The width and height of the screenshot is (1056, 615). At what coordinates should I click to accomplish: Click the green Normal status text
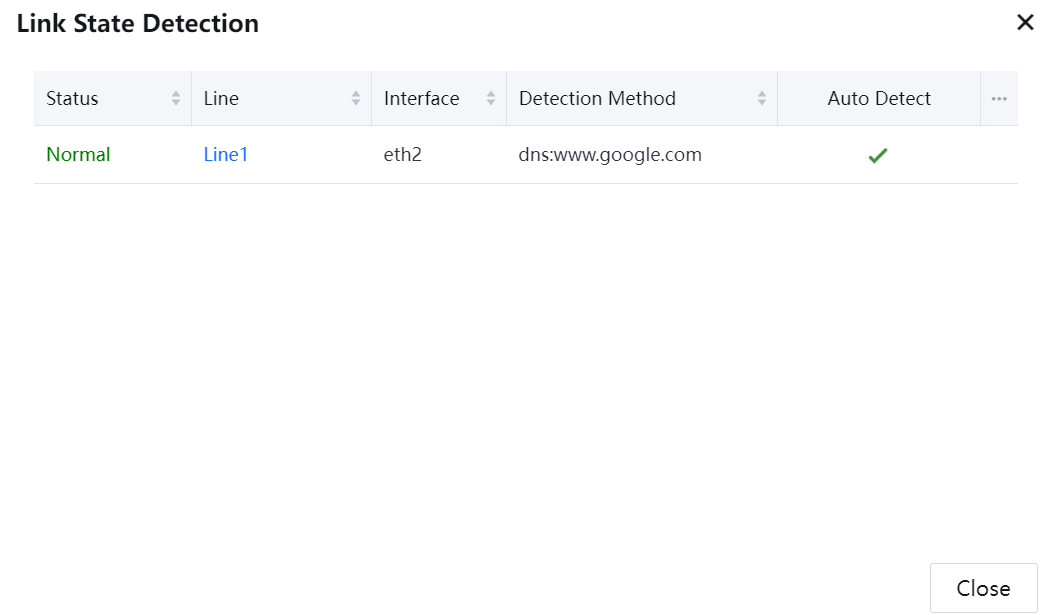[x=78, y=155]
